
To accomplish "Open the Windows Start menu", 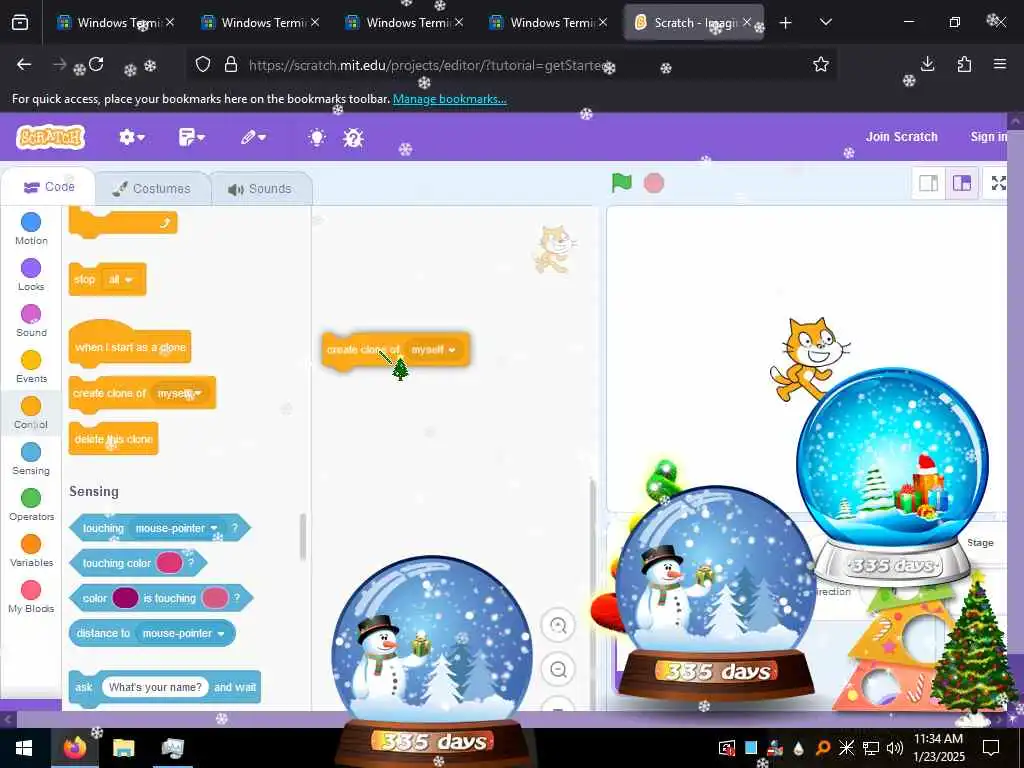I will (x=24, y=748).
